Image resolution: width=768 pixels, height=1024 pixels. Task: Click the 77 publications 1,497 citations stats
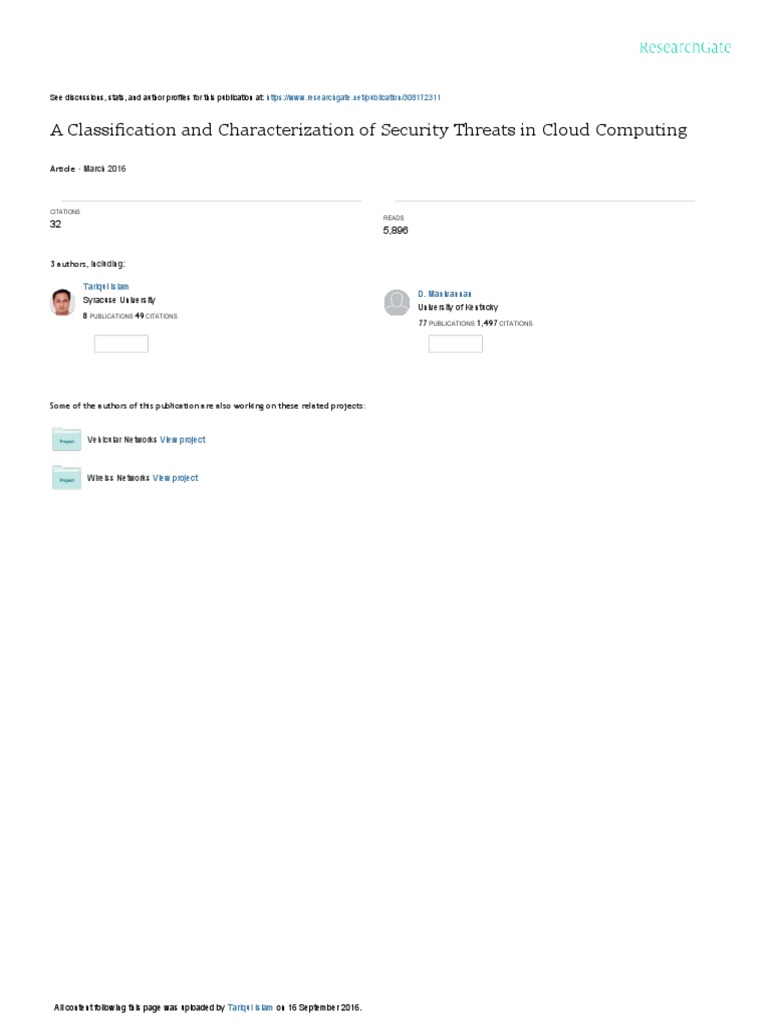tap(475, 324)
